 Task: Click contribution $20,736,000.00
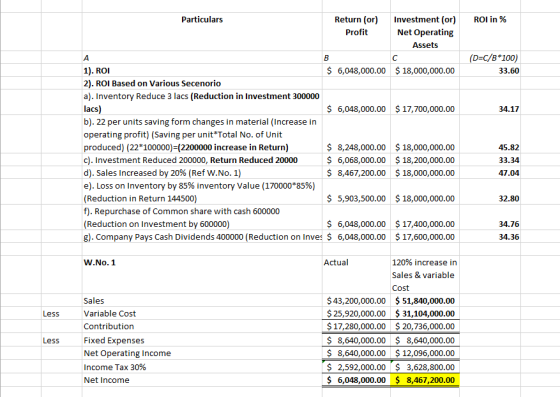(x=425, y=326)
